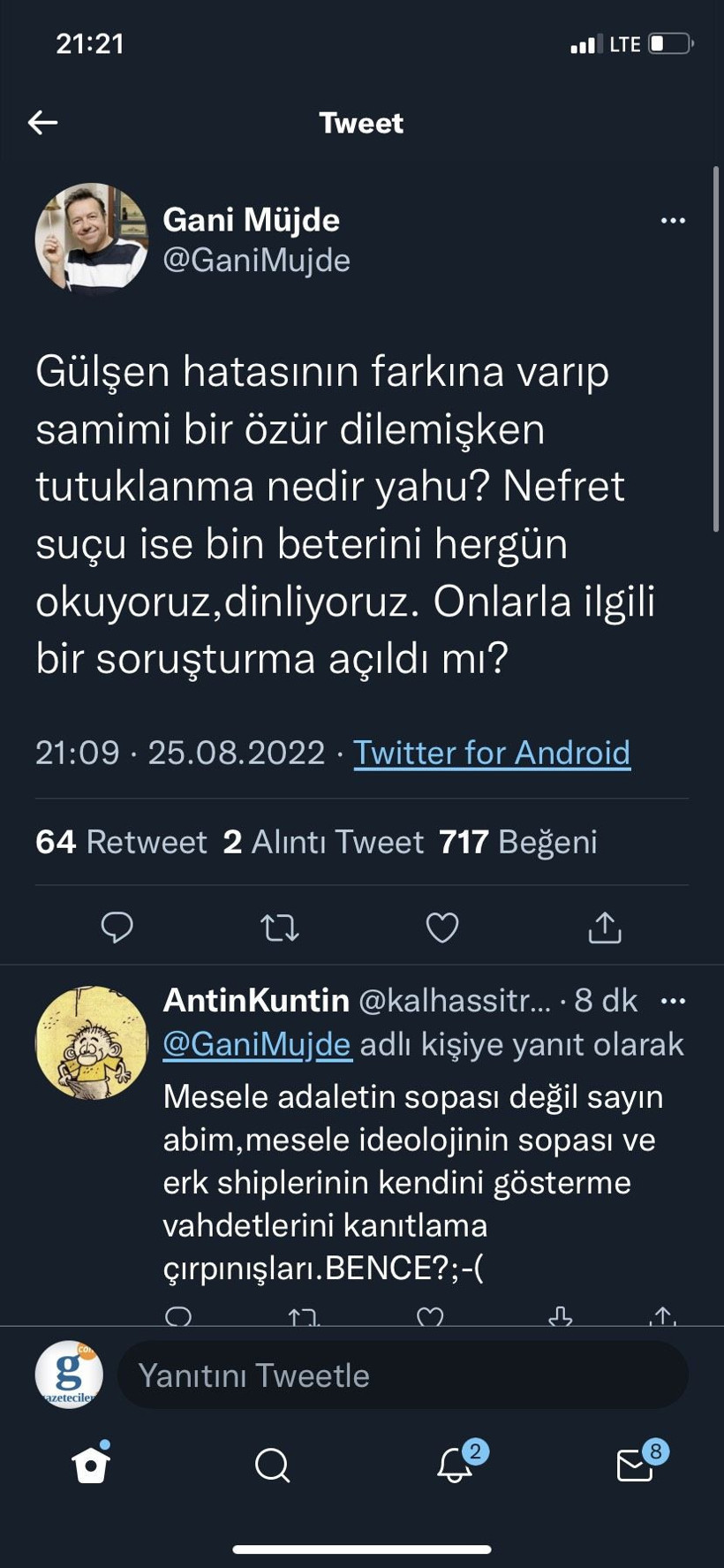724x1568 pixels.
Task: Open the Twitter for Android link
Action: pyautogui.click(x=492, y=753)
